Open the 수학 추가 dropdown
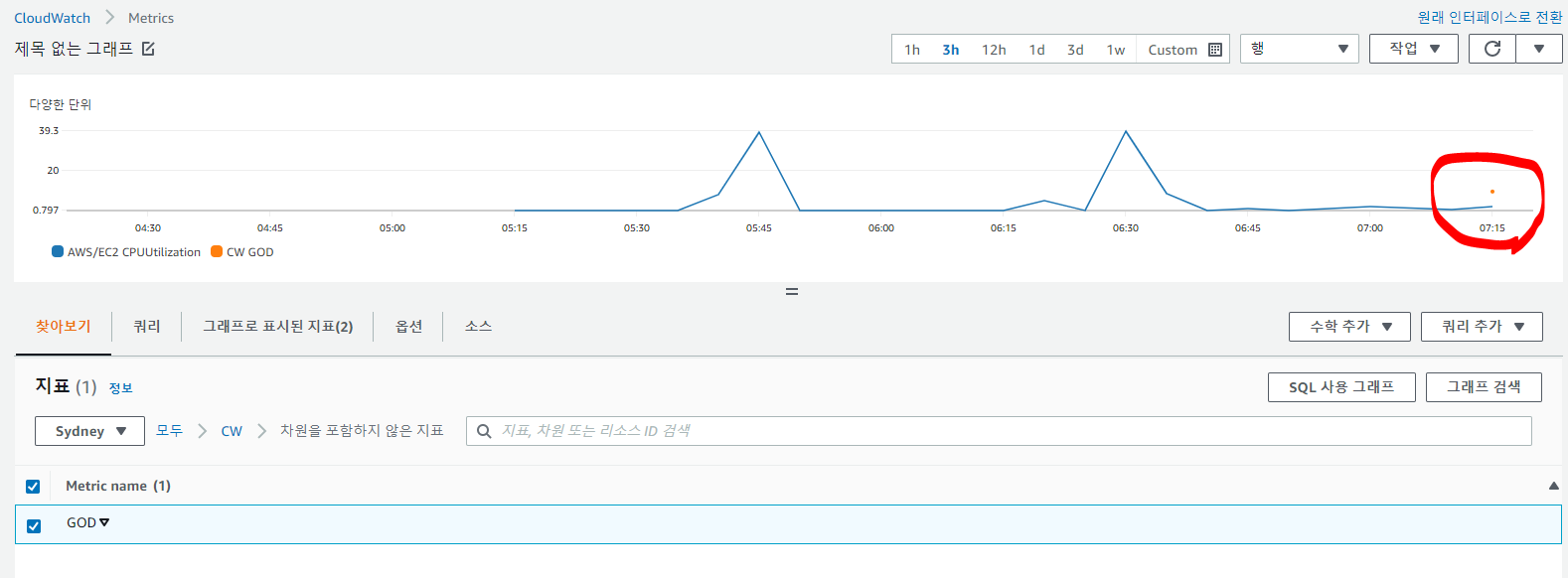This screenshot has height=578, width=1568. click(1349, 327)
